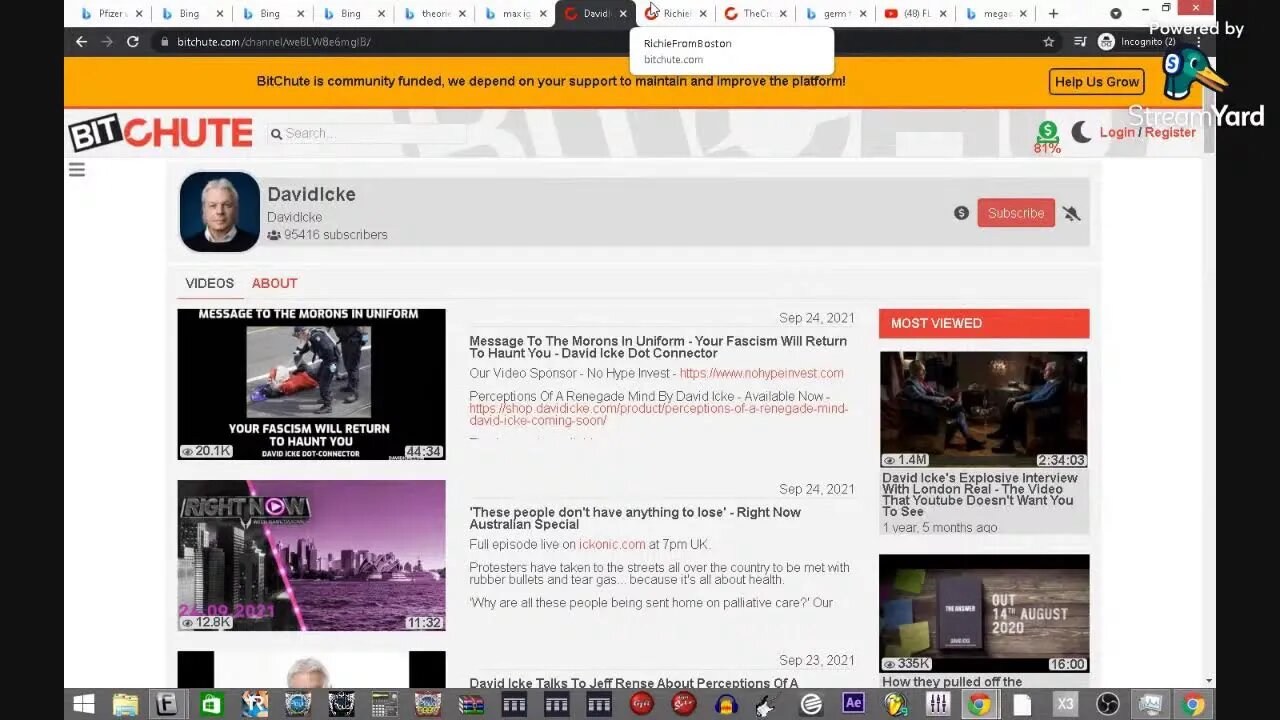Open the London Real interview thumbnail
The height and width of the screenshot is (720, 1280).
click(984, 409)
